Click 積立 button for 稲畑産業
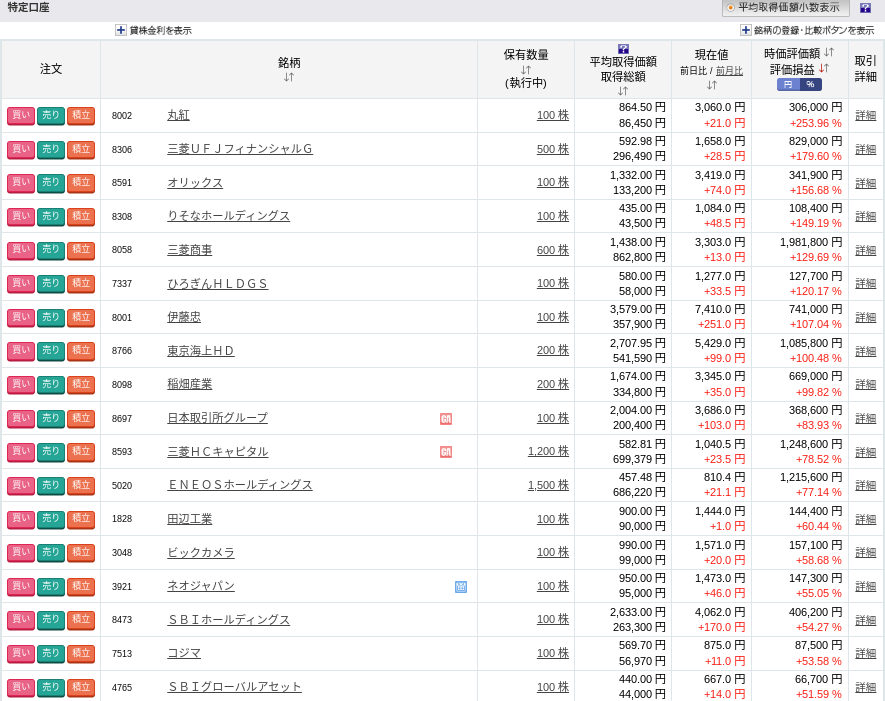This screenshot has width=885, height=701. point(81,385)
